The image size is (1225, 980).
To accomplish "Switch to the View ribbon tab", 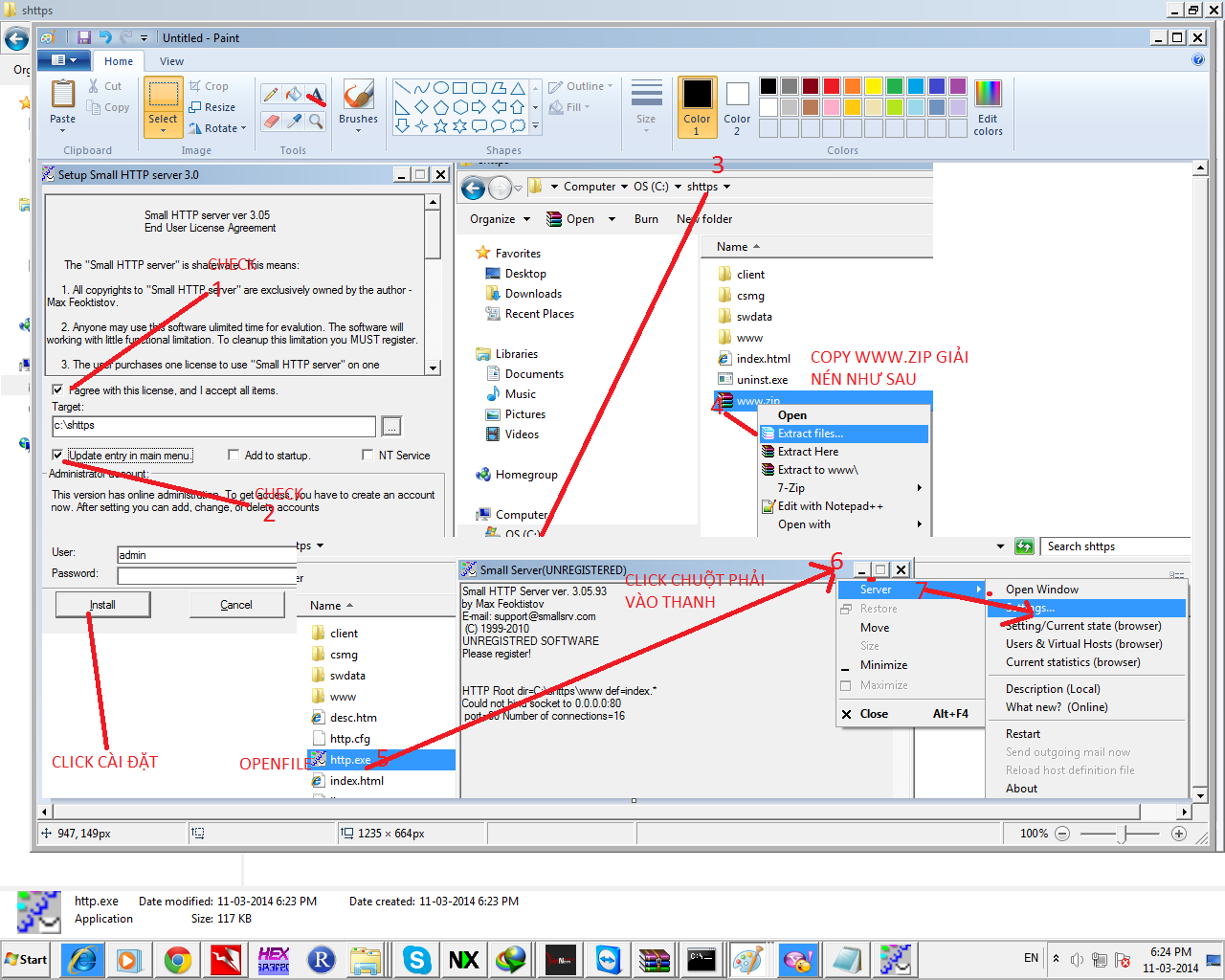I will tap(171, 61).
